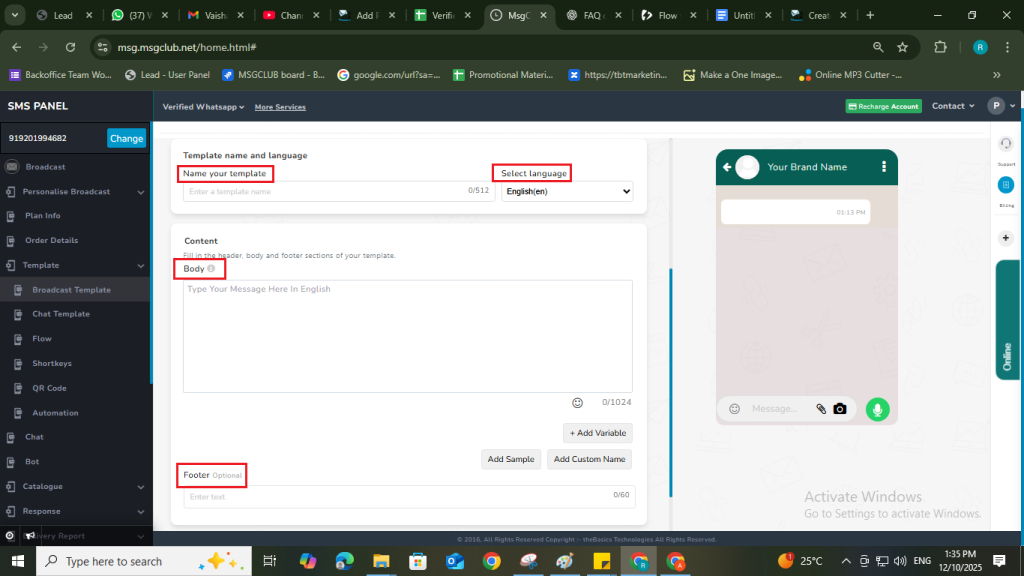
Task: Click the three-dot menu in phone preview
Action: coord(883,167)
